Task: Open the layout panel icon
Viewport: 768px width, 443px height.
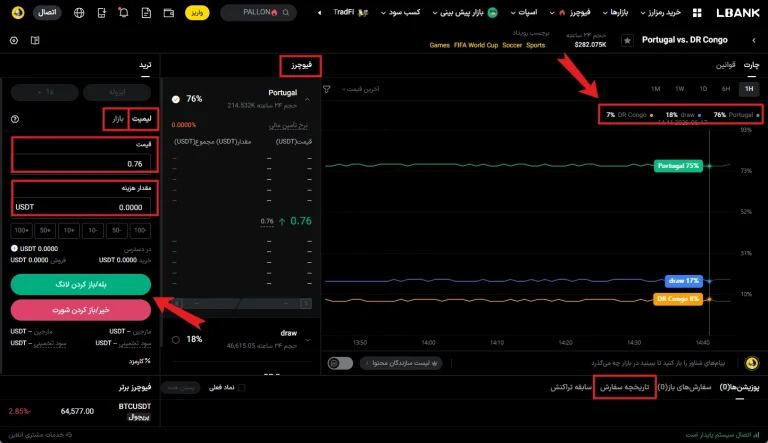Action: click(x=35, y=41)
